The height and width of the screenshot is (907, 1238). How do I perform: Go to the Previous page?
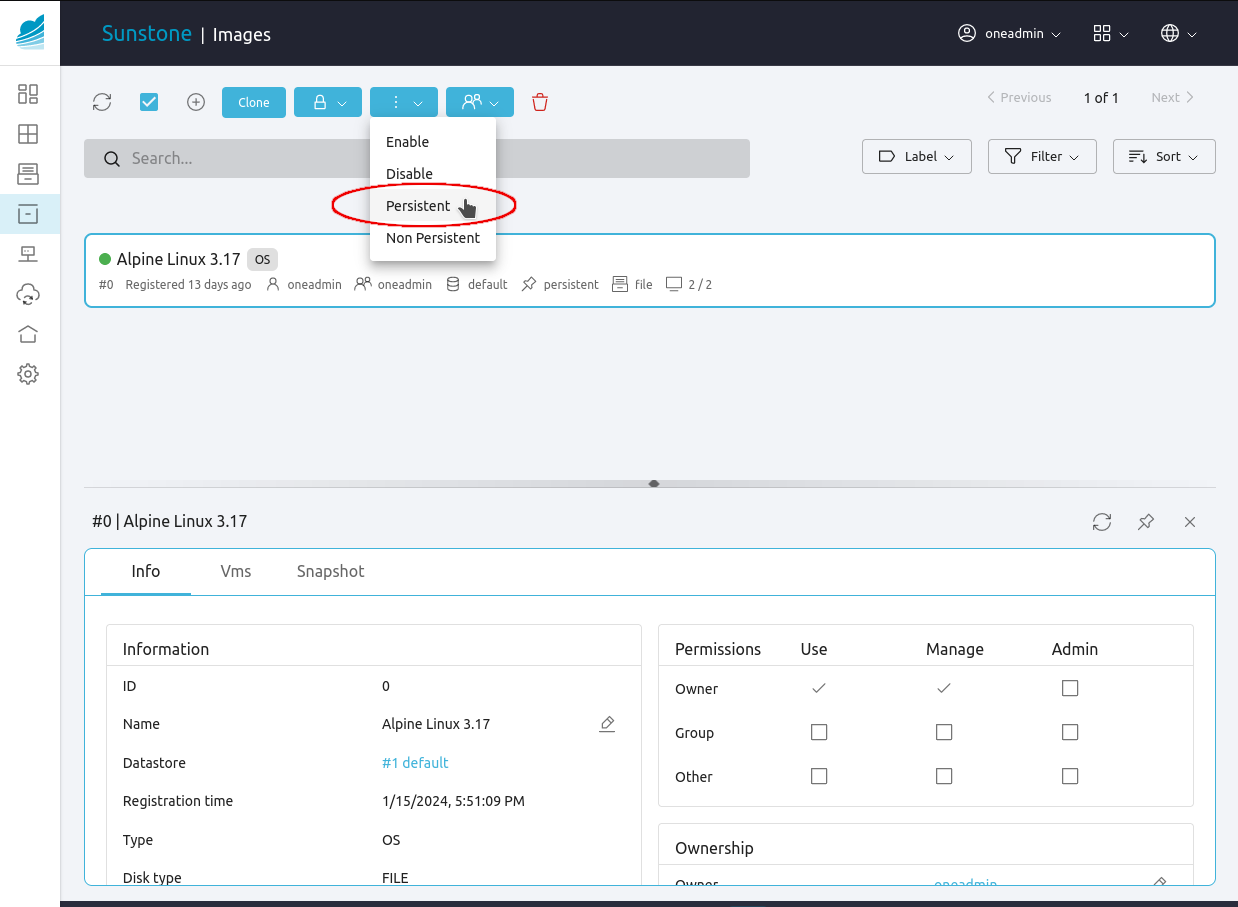pos(1019,97)
